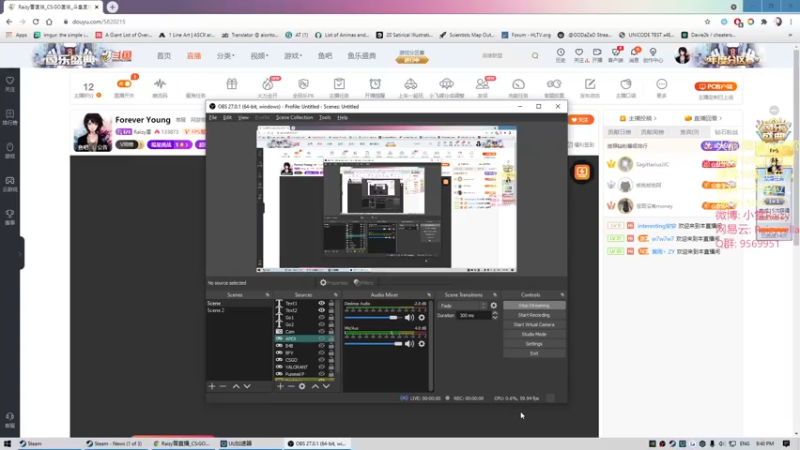Click the Stop Streaming button
The width and height of the screenshot is (800, 450).
point(534,306)
